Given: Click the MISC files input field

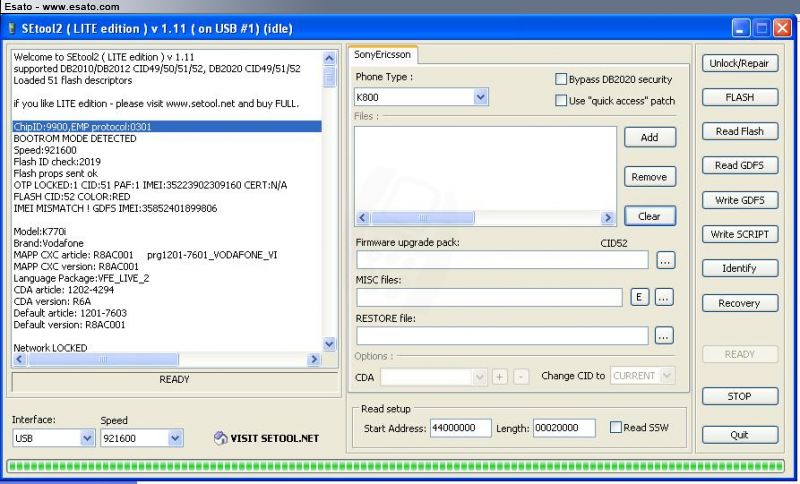Looking at the screenshot, I should [489, 297].
